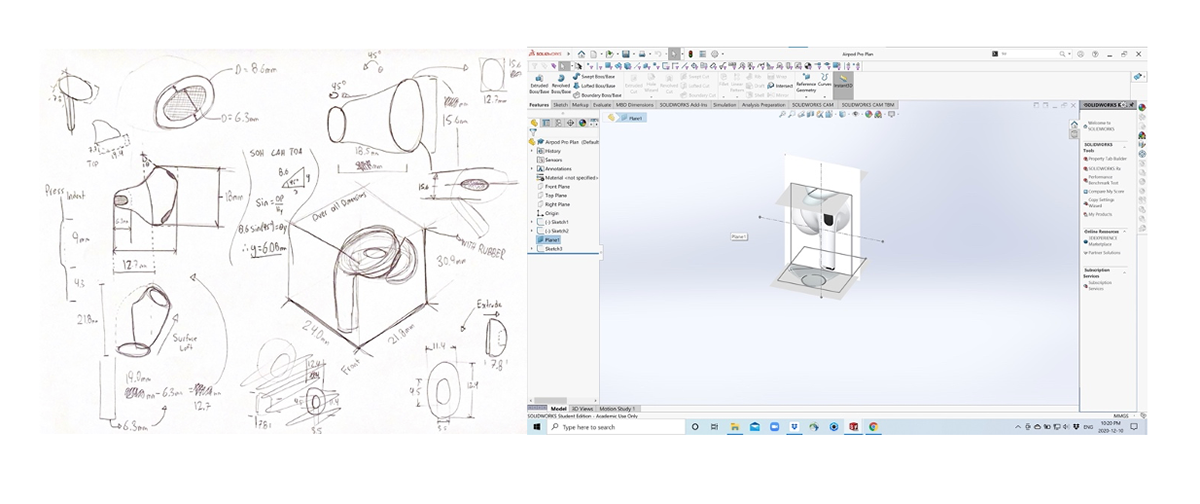Click the Print icon

click(x=642, y=54)
